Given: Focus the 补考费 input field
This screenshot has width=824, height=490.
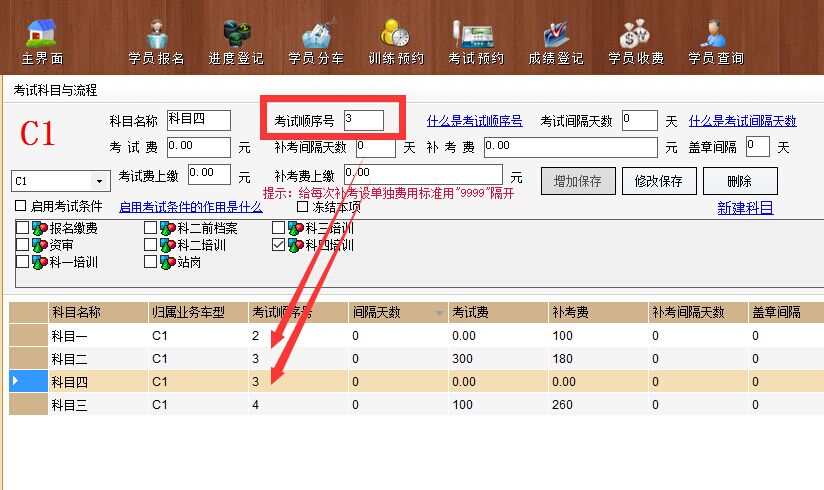Looking at the screenshot, I should tap(570, 147).
